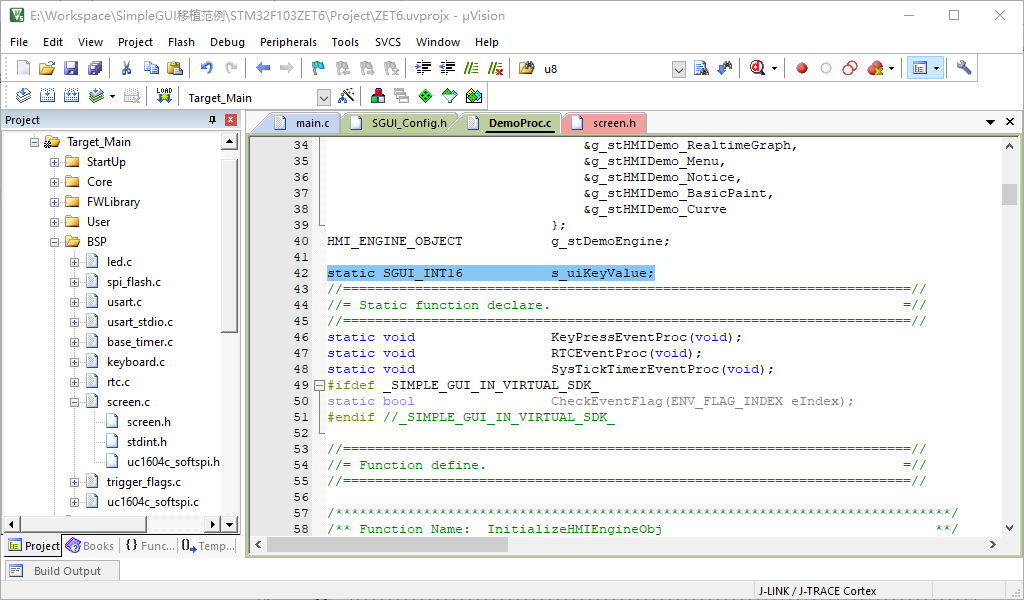
Task: Collapse the BSP folder
Action: coord(55,242)
